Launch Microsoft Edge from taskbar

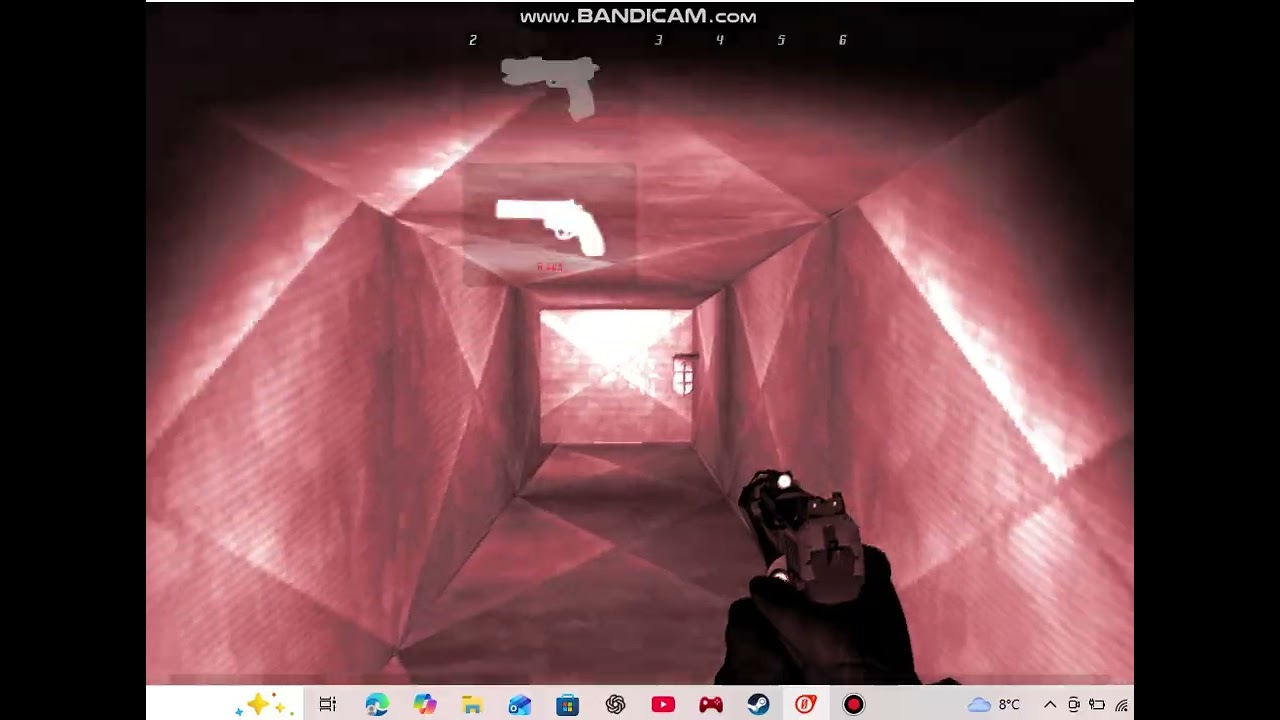click(x=377, y=705)
